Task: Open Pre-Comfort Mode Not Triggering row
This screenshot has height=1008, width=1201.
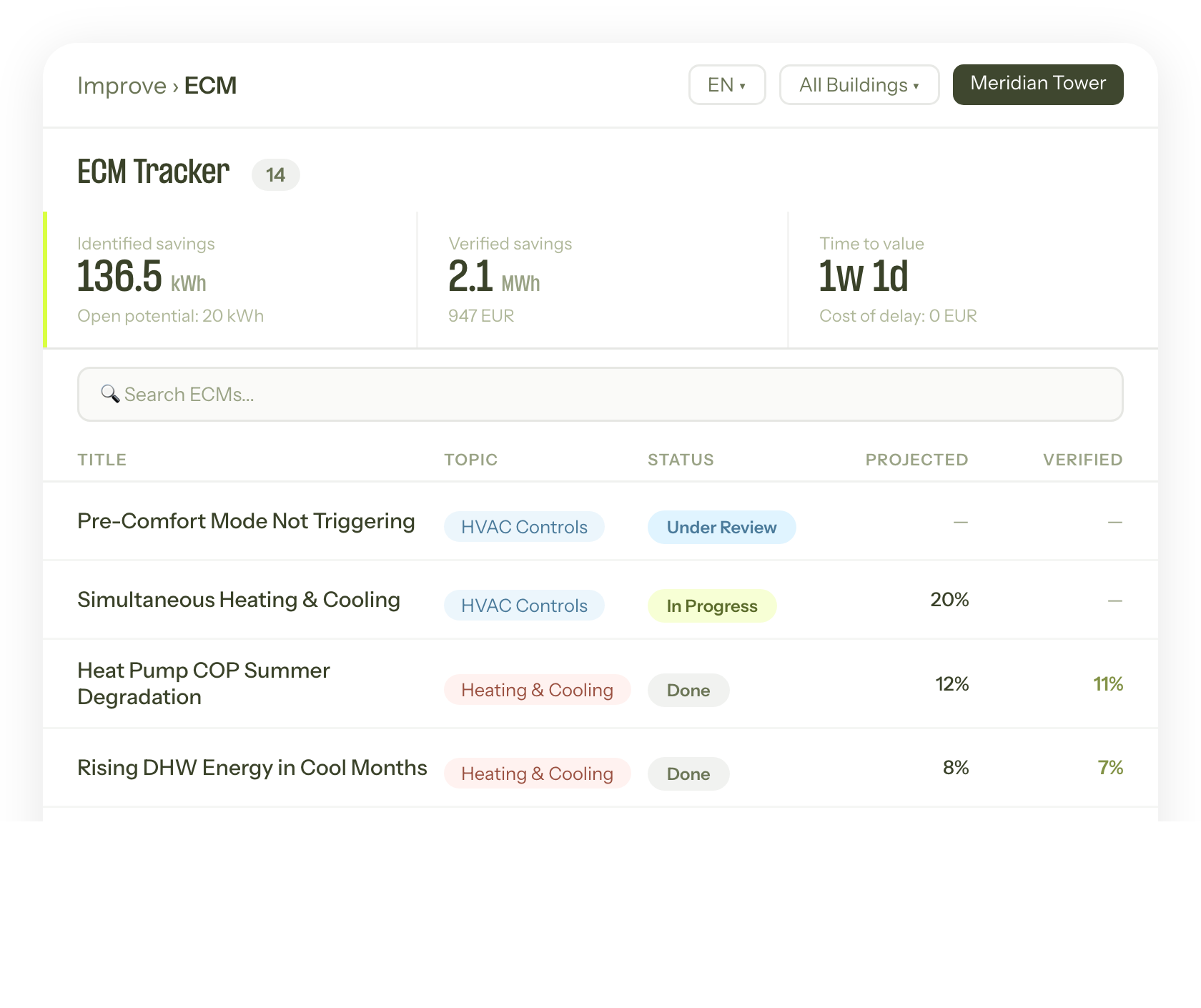Action: 246,521
